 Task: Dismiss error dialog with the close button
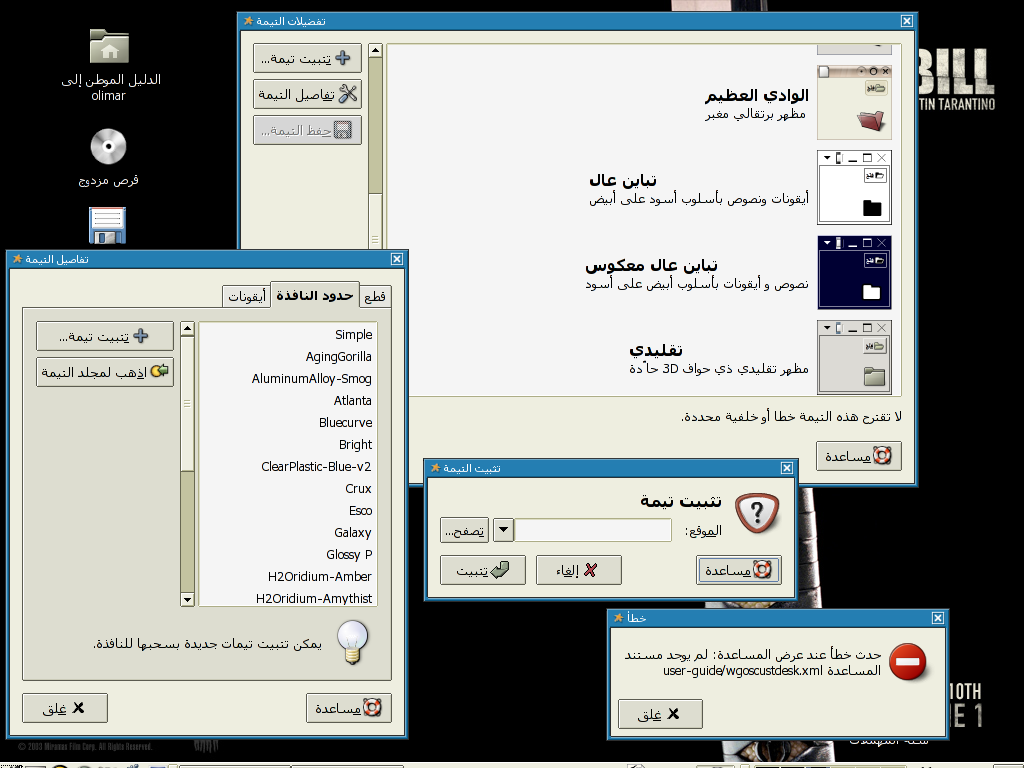(x=660, y=714)
